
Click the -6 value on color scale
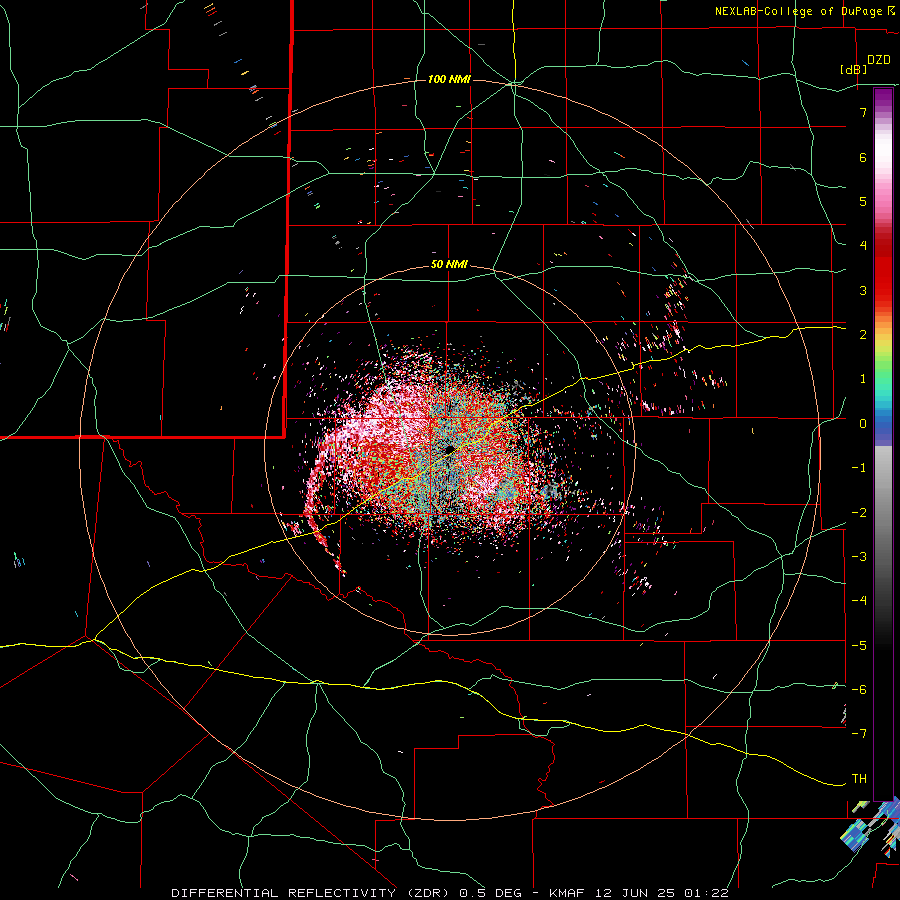tap(859, 689)
